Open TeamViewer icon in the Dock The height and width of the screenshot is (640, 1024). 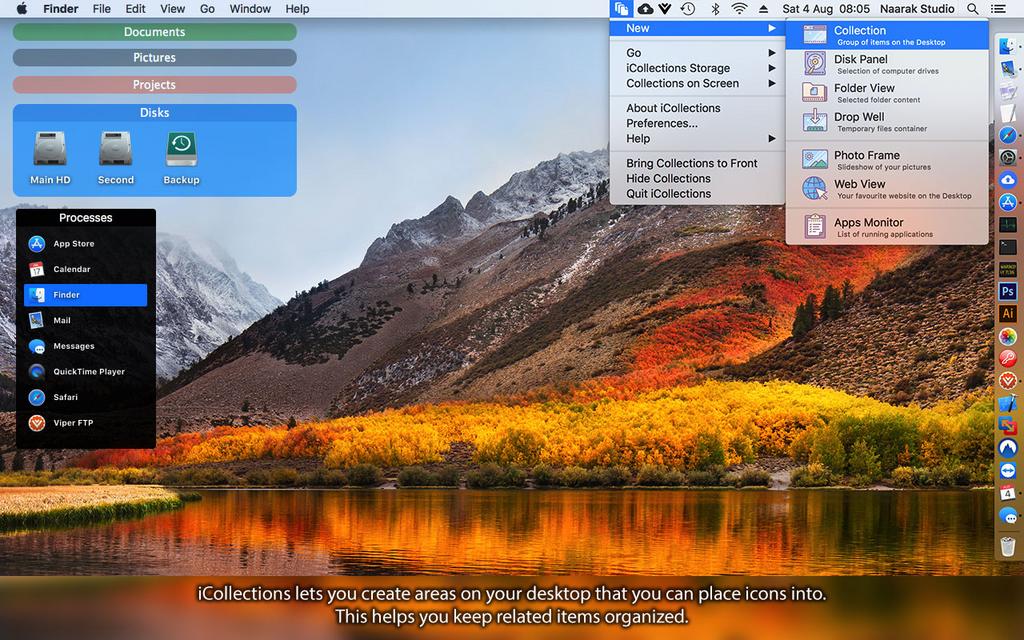click(x=1008, y=471)
